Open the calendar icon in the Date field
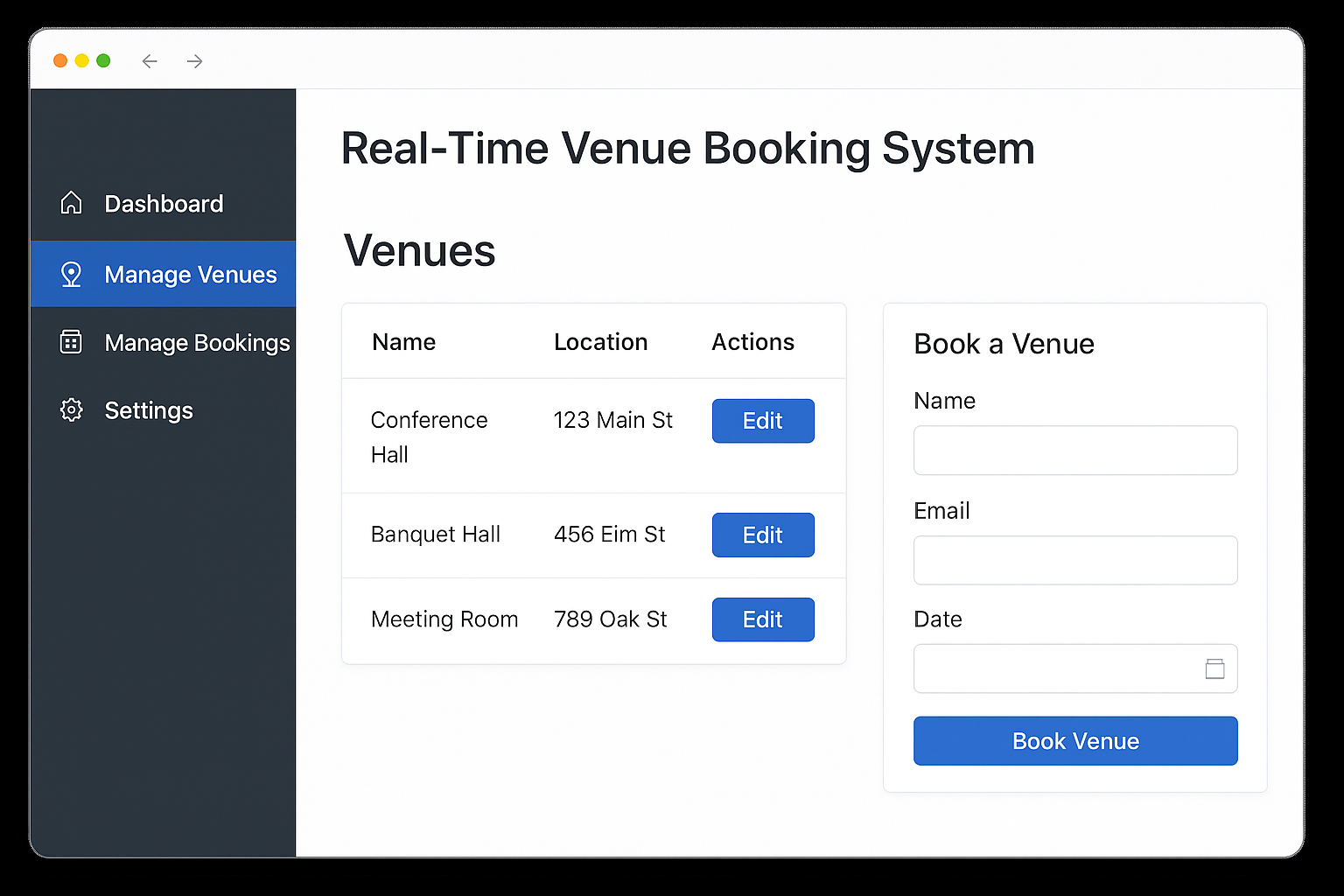The width and height of the screenshot is (1344, 896). click(x=1214, y=668)
